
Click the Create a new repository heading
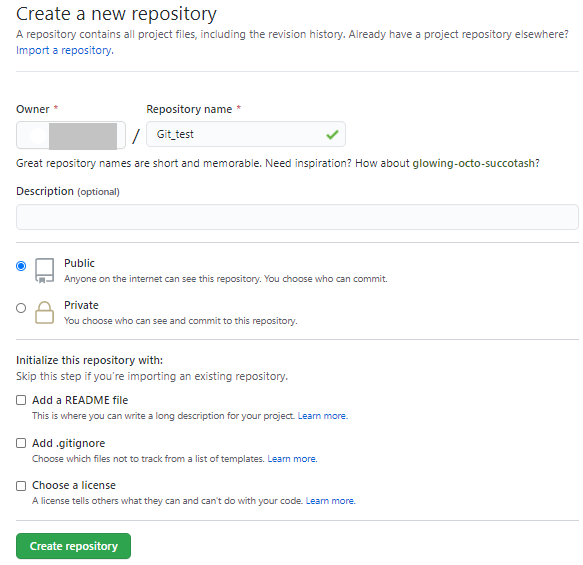point(116,14)
